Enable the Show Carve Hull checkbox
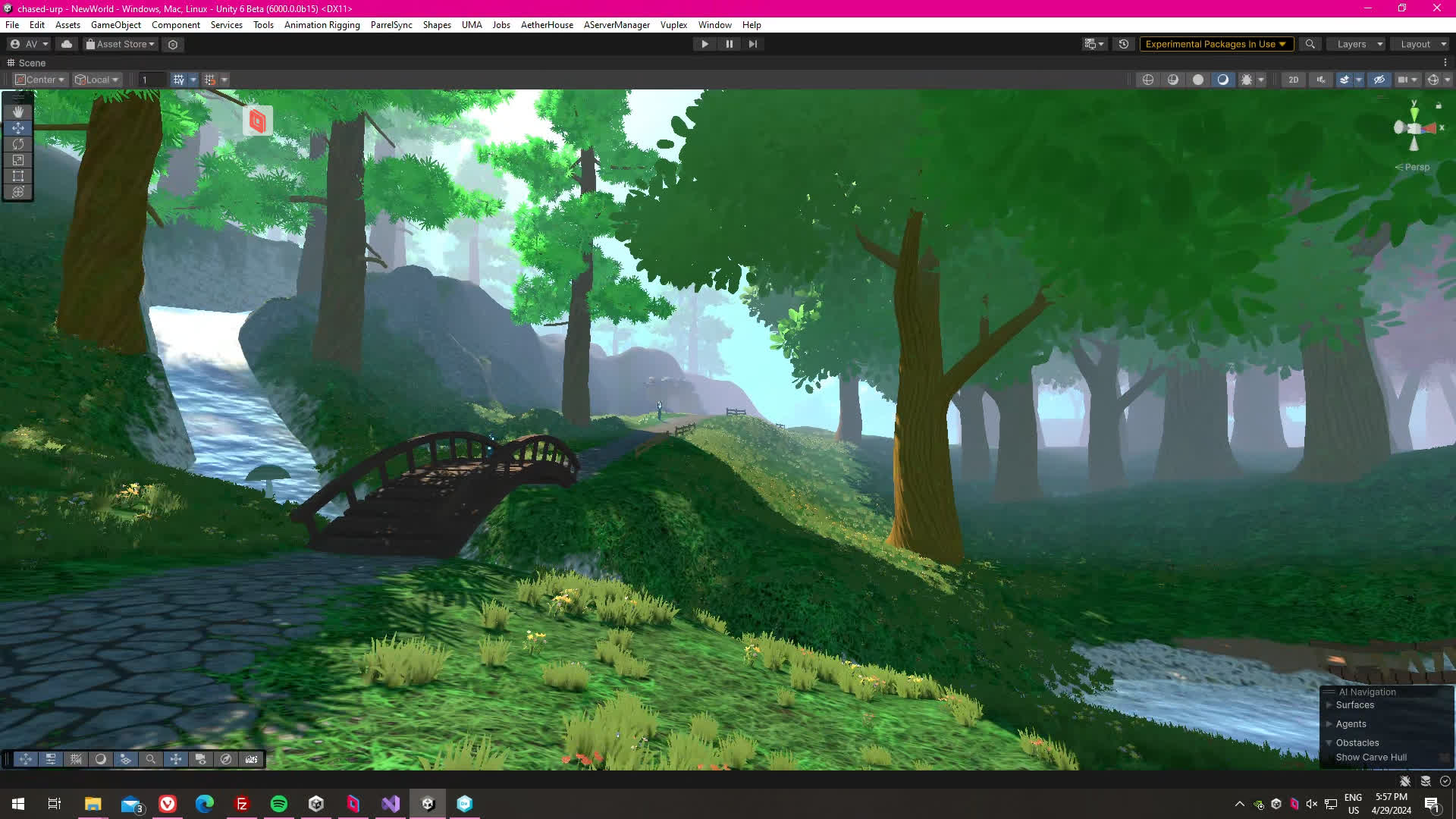Screen dimensions: 1456x819 point(1444,758)
